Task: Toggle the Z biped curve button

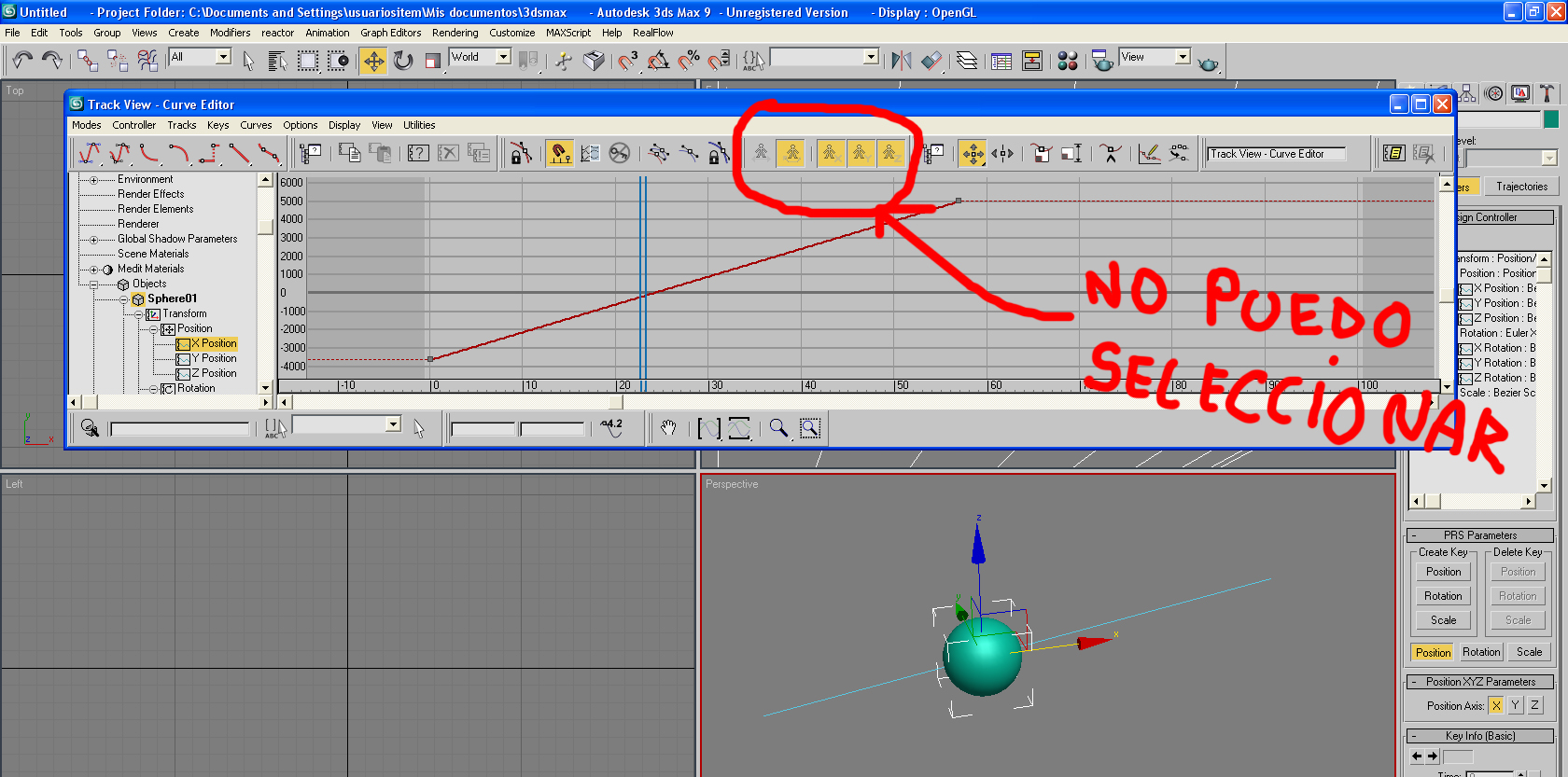Action: pos(889,153)
